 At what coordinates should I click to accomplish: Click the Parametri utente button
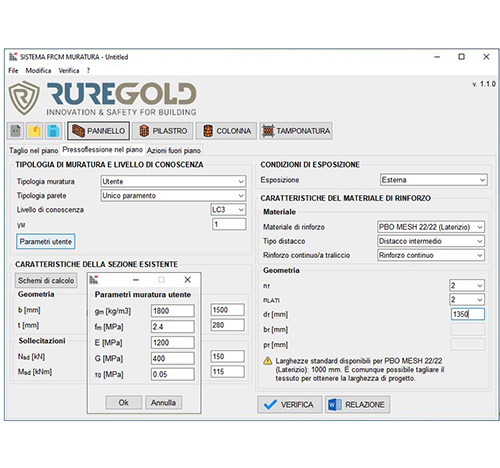coord(46,242)
